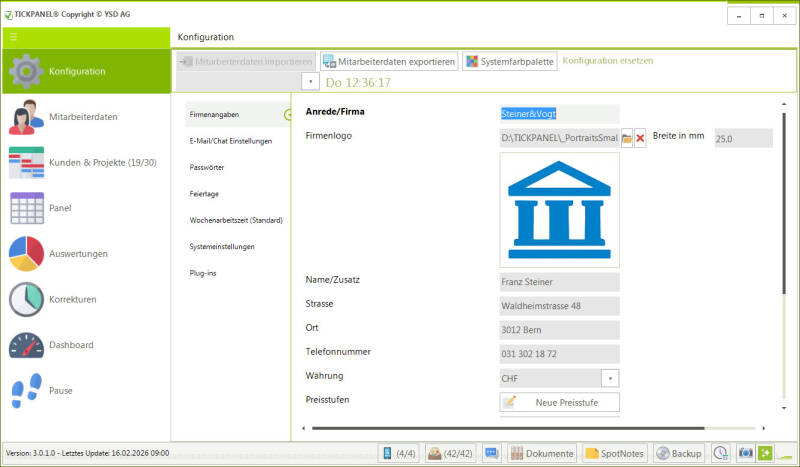Toggle the hamburger menu in green header

[x=13, y=37]
